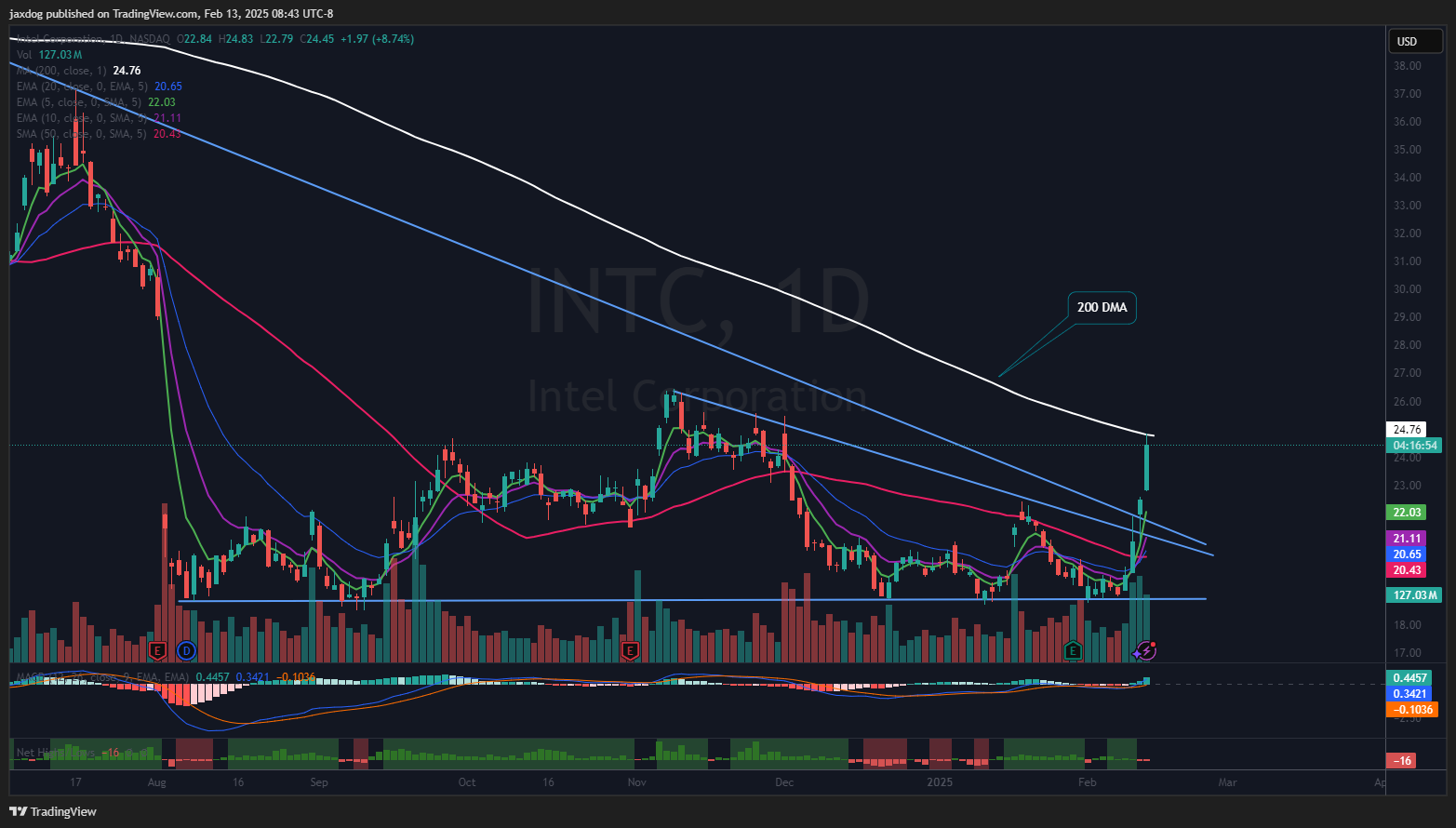Click the Oct label on time axis
This screenshot has width=1456, height=828.
coord(467,782)
